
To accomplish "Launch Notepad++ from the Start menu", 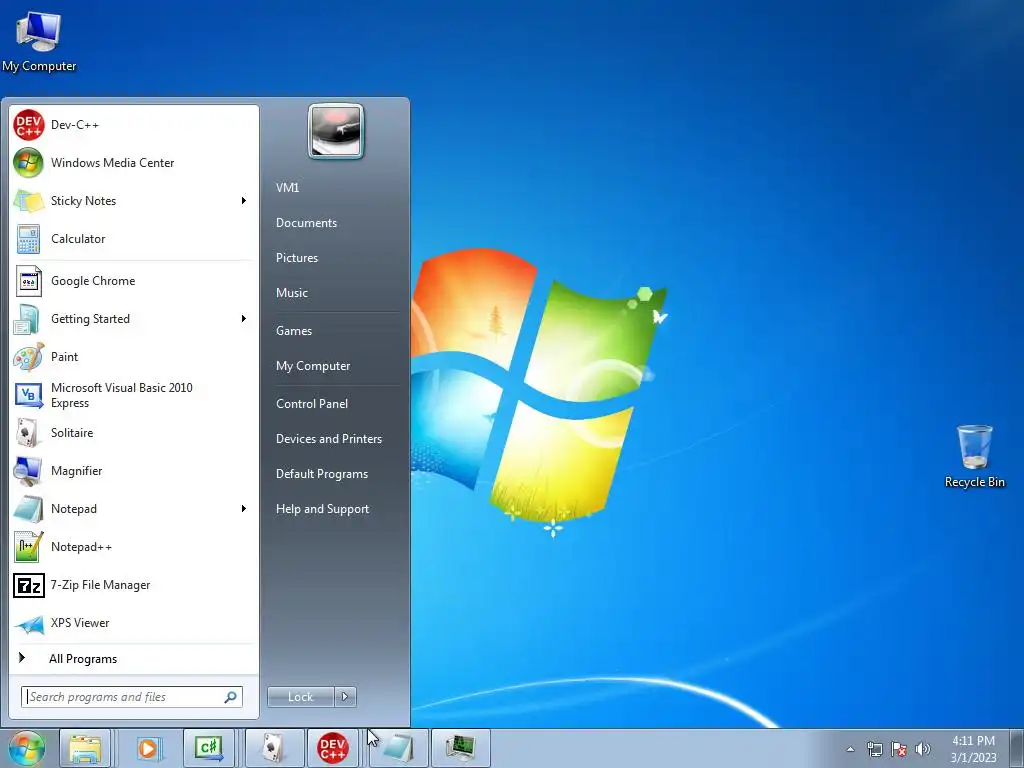I will (134, 547).
